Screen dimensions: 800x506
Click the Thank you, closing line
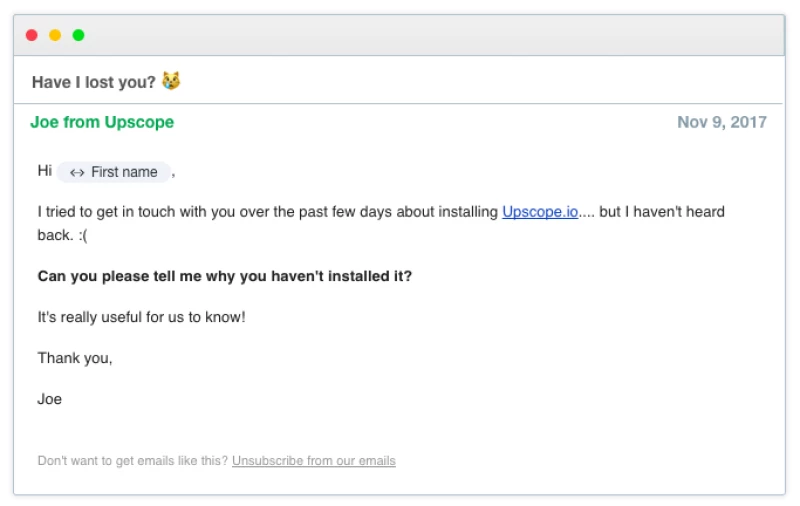coord(75,358)
